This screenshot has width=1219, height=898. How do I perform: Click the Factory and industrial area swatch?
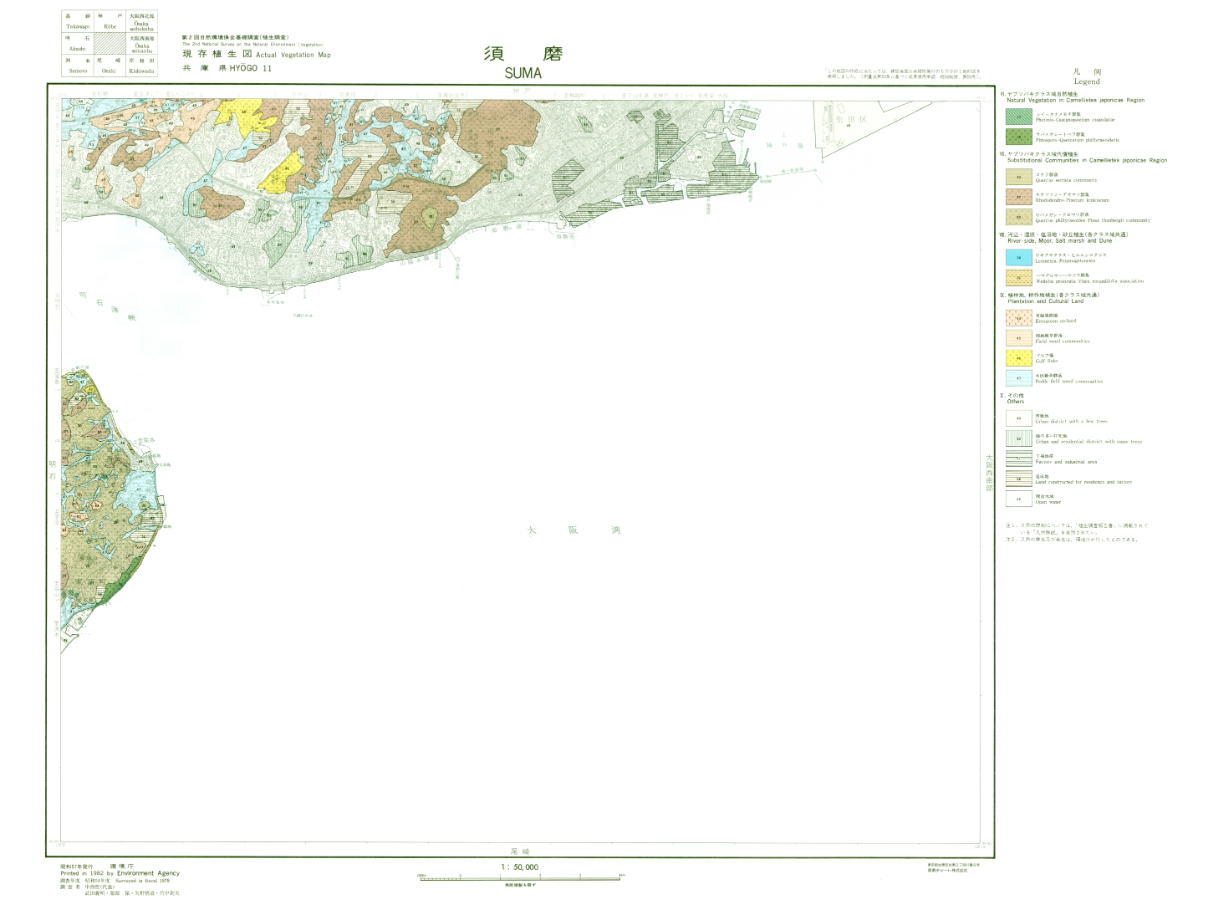1018,459
